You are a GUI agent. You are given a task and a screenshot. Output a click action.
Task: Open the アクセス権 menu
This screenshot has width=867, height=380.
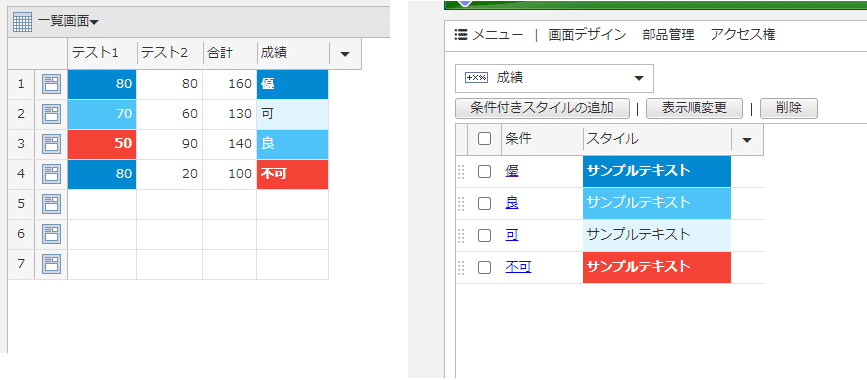coord(743,35)
